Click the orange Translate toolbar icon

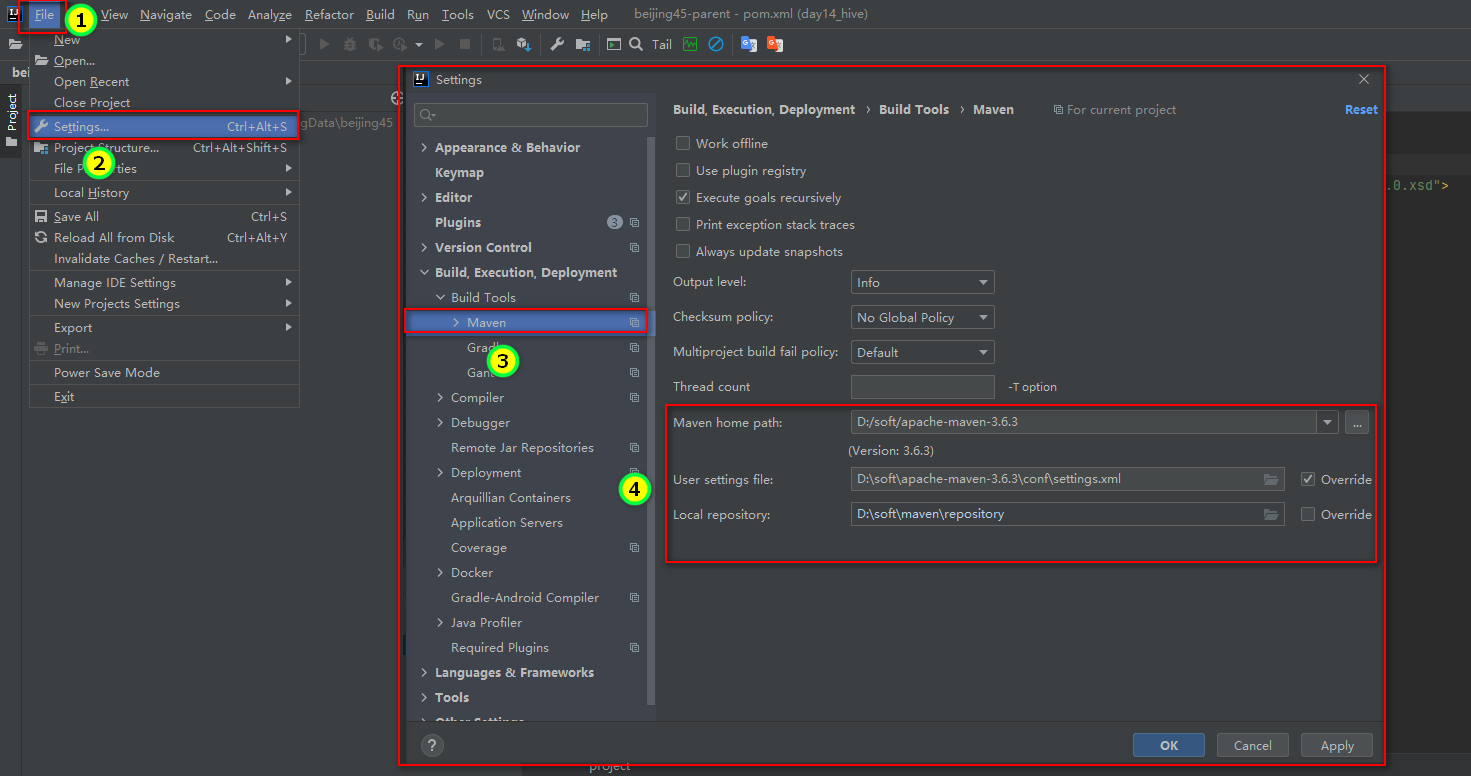point(775,44)
